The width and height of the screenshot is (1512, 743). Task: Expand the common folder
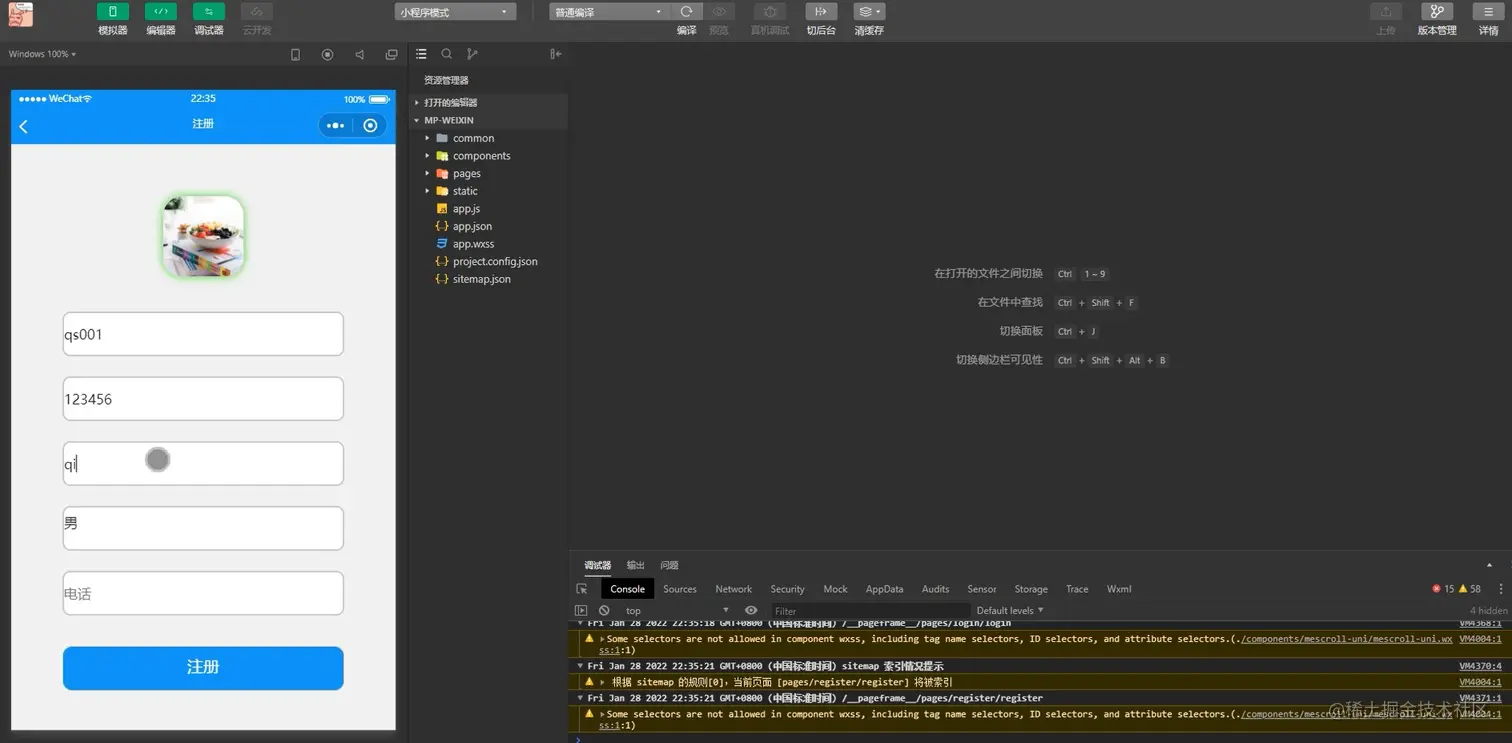click(488, 138)
